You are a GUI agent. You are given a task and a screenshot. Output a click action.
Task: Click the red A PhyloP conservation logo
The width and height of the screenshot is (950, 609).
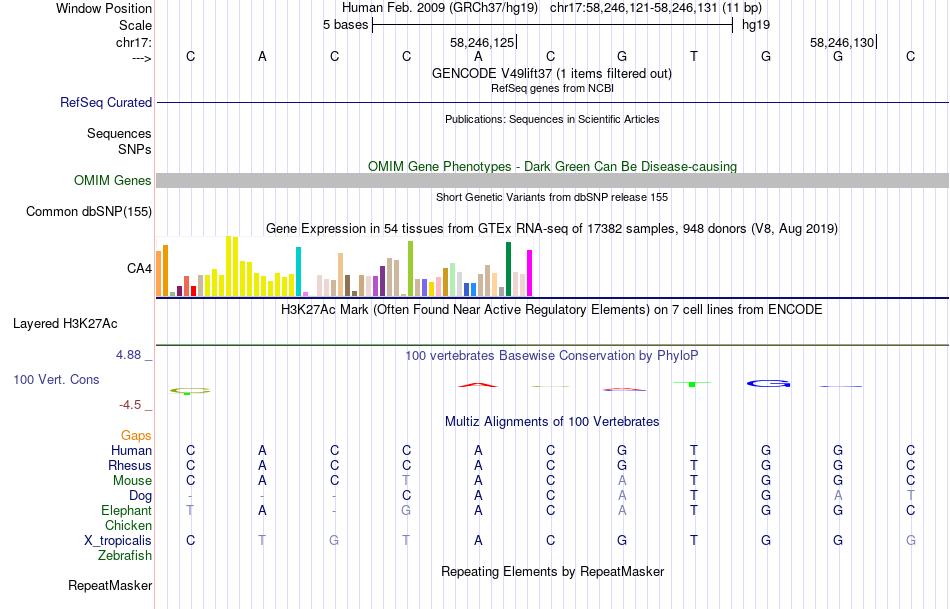point(478,385)
